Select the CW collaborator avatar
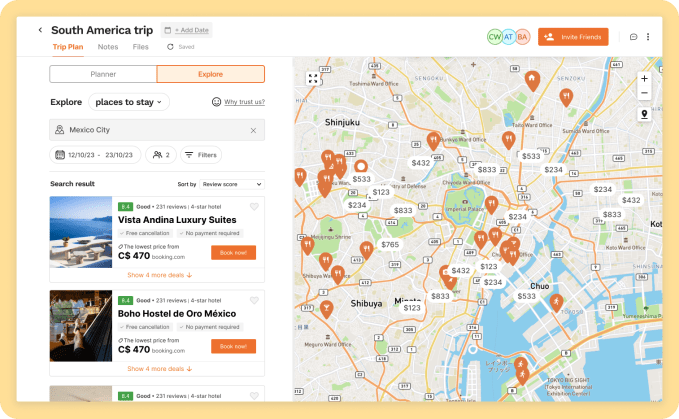679x419 pixels. [495, 37]
